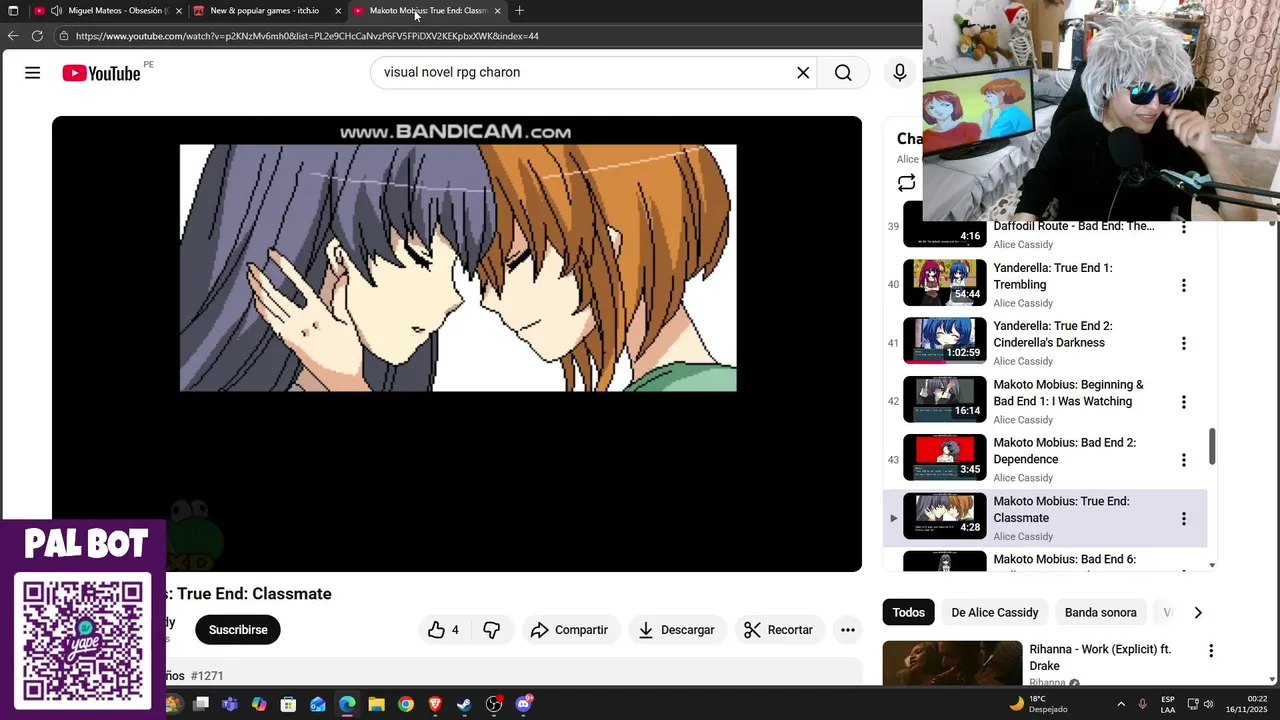Open options for Daffodil Route Bad End
Image resolution: width=1280 pixels, height=720 pixels.
pos(1183,227)
